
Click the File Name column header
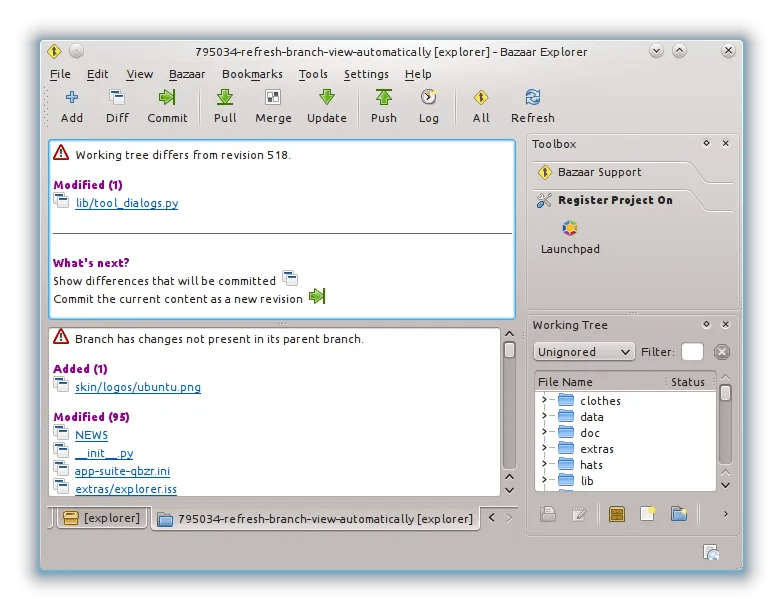[x=601, y=382]
